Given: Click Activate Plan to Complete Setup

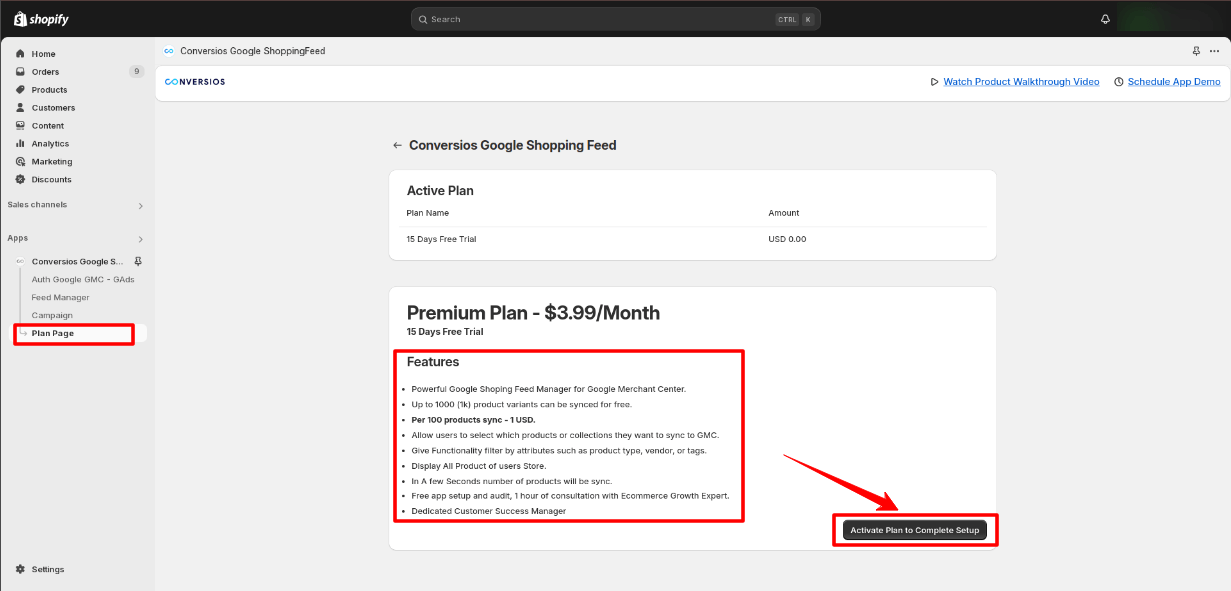Looking at the screenshot, I should (915, 530).
